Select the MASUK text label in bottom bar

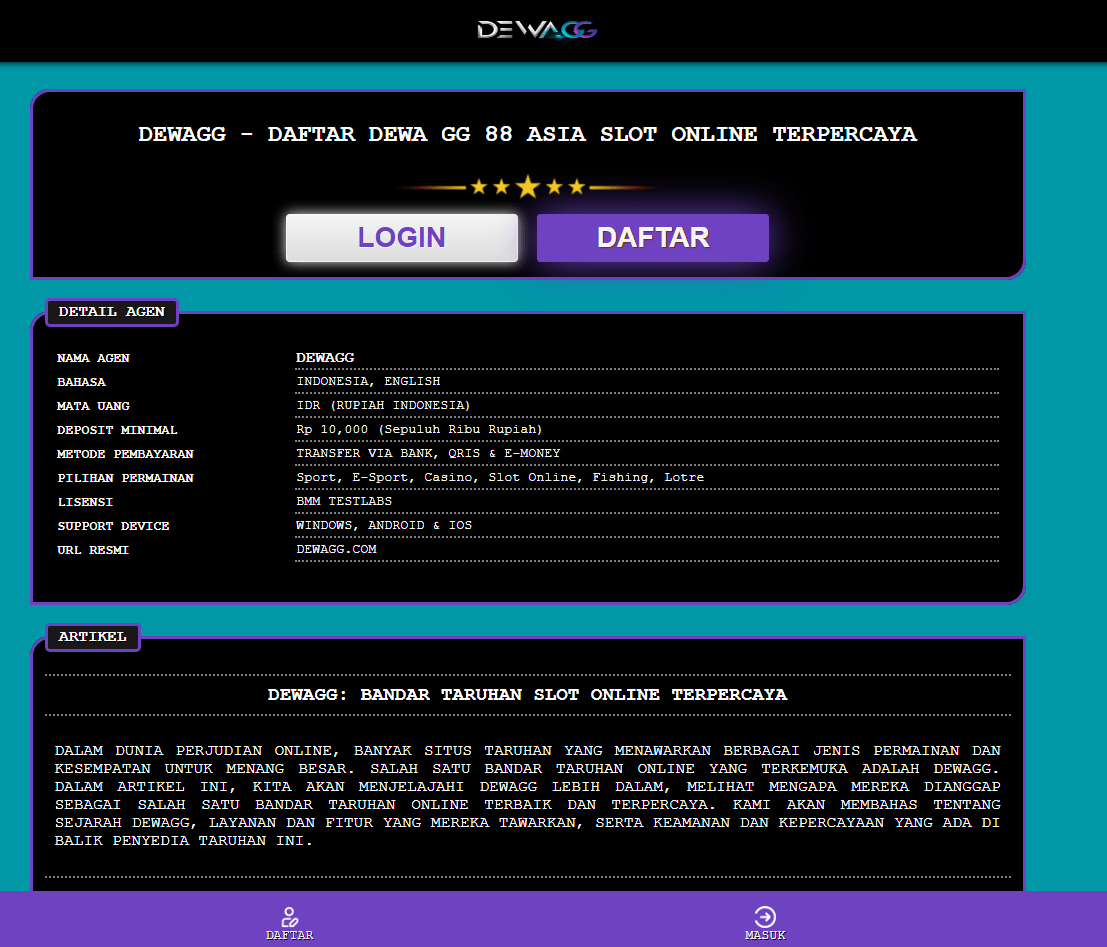765,936
